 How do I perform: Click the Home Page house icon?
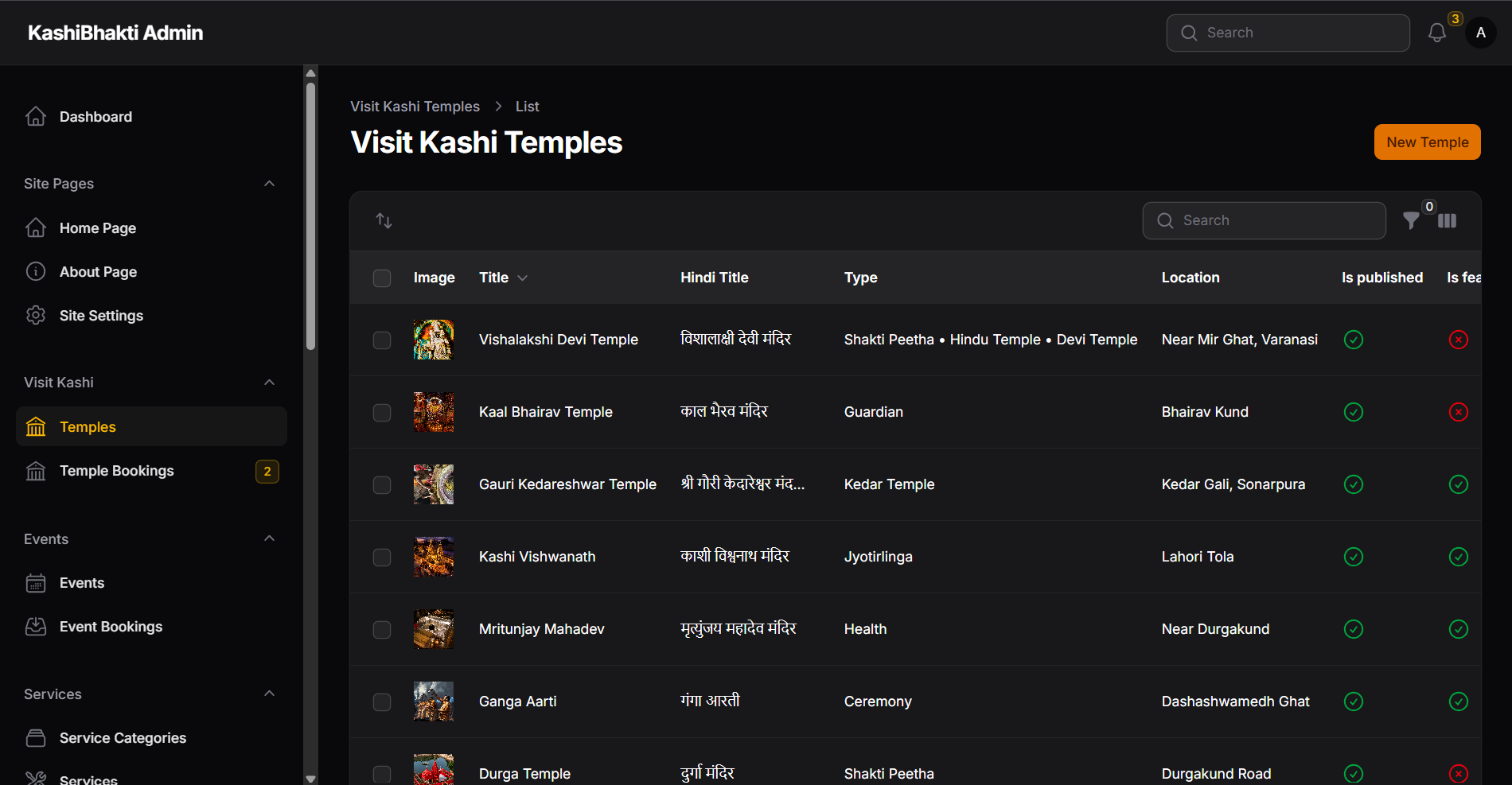click(x=36, y=227)
